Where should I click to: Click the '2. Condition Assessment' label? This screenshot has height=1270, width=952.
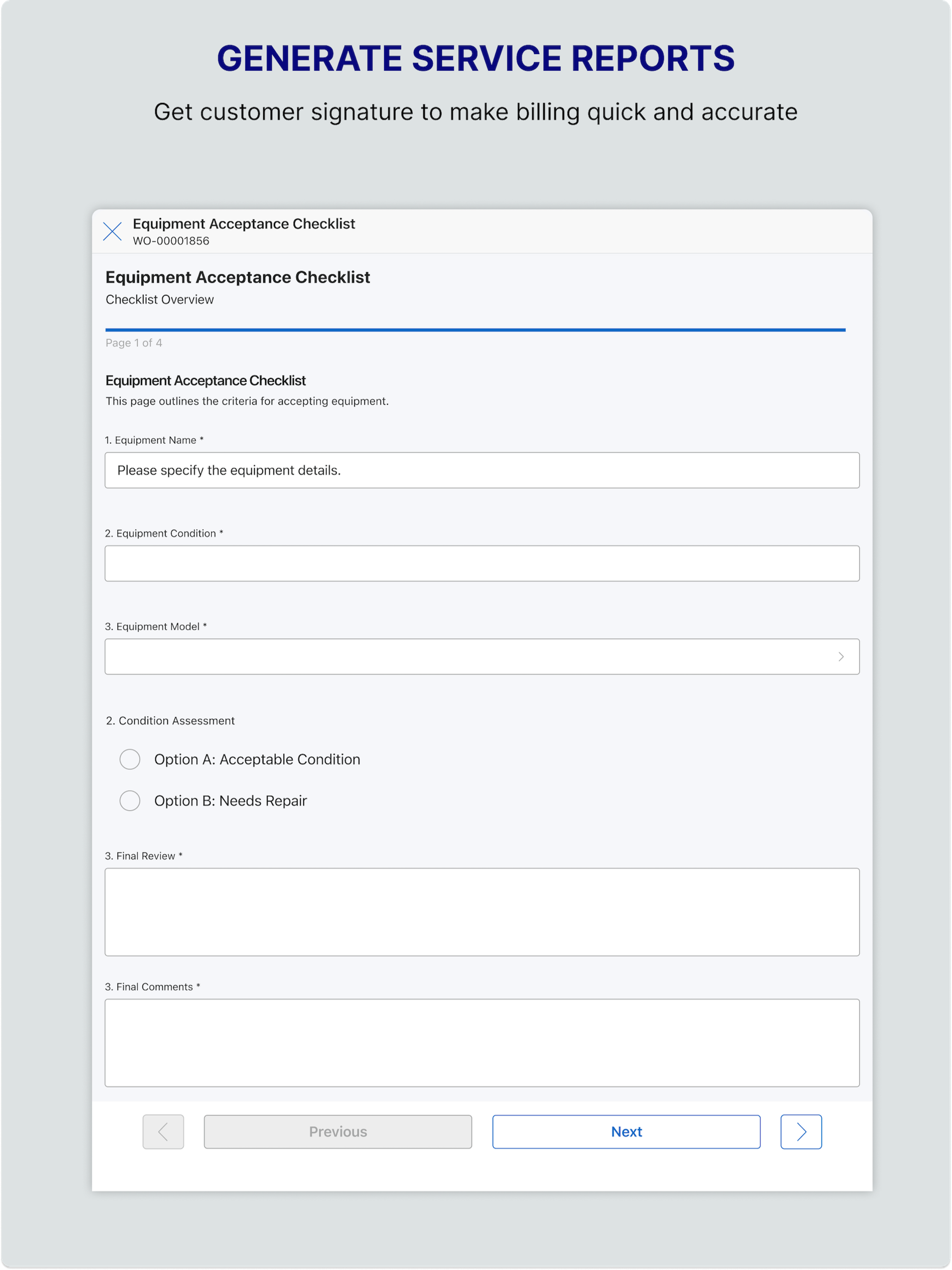pyautogui.click(x=171, y=720)
